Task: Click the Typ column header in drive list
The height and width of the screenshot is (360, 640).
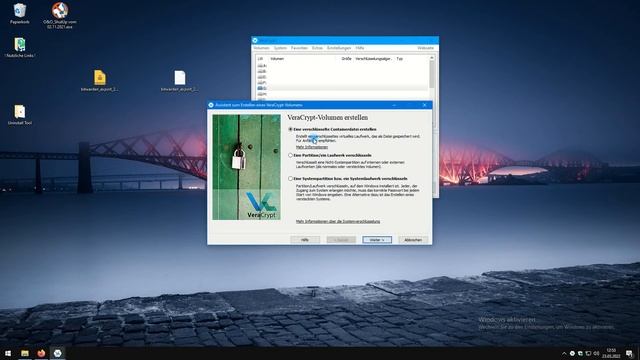Action: (400, 59)
